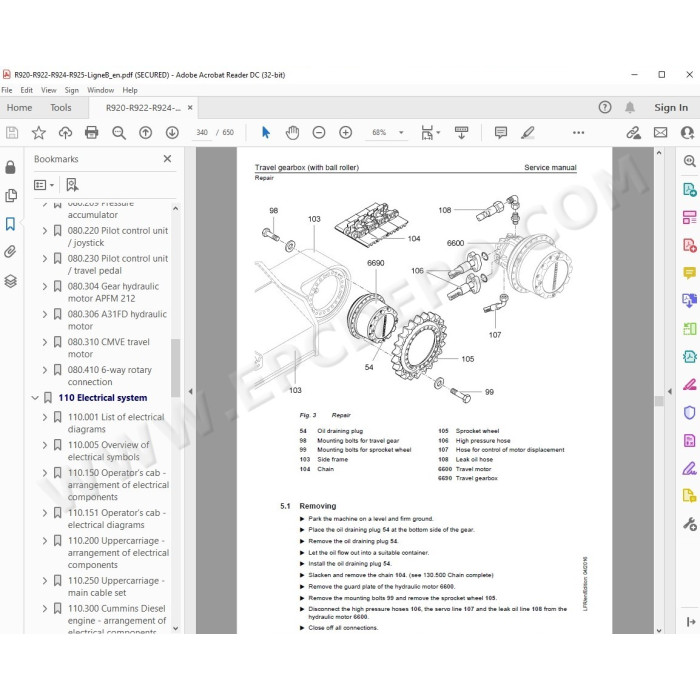The width and height of the screenshot is (700, 700).
Task: Open search tool at top of right pane
Action: click(x=690, y=161)
